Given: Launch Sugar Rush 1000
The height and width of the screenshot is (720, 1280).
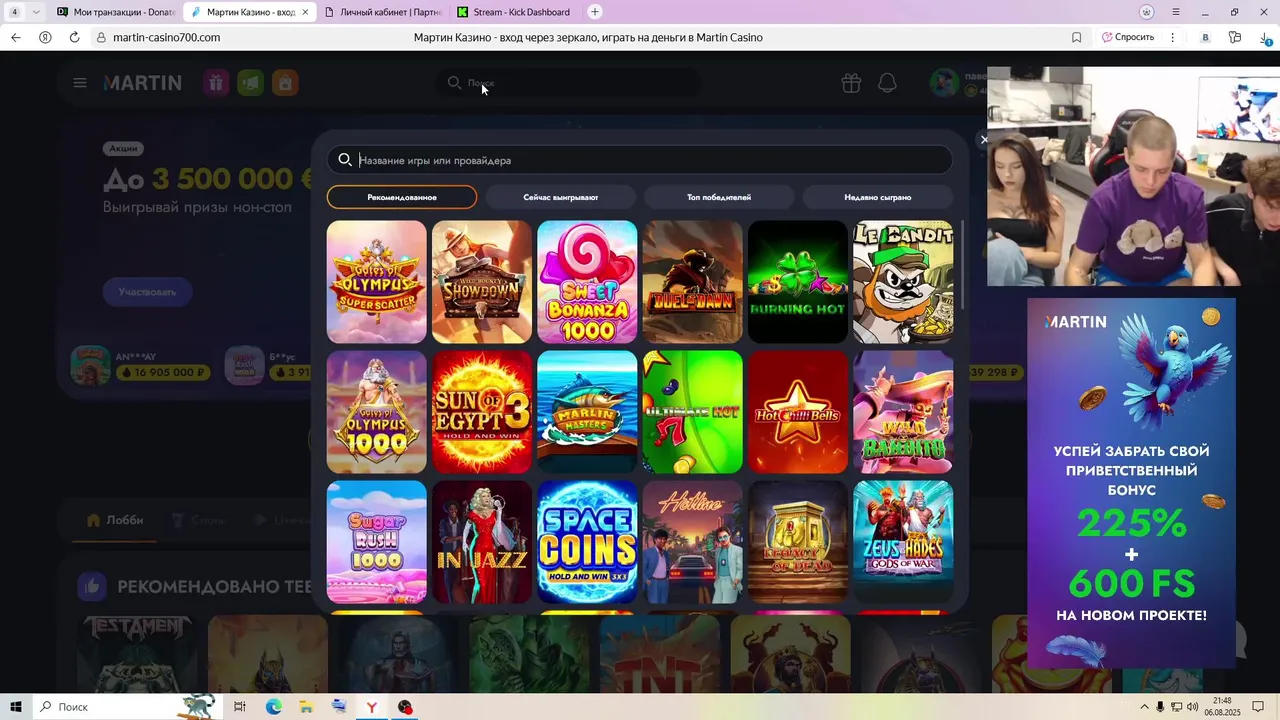Looking at the screenshot, I should click(x=377, y=542).
